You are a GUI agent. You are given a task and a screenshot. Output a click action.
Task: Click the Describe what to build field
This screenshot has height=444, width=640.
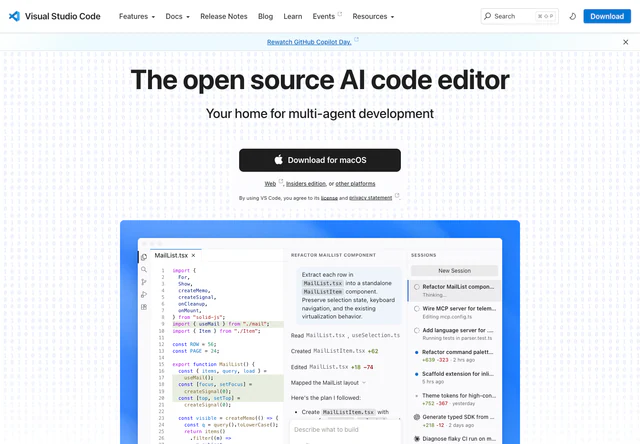click(x=345, y=430)
